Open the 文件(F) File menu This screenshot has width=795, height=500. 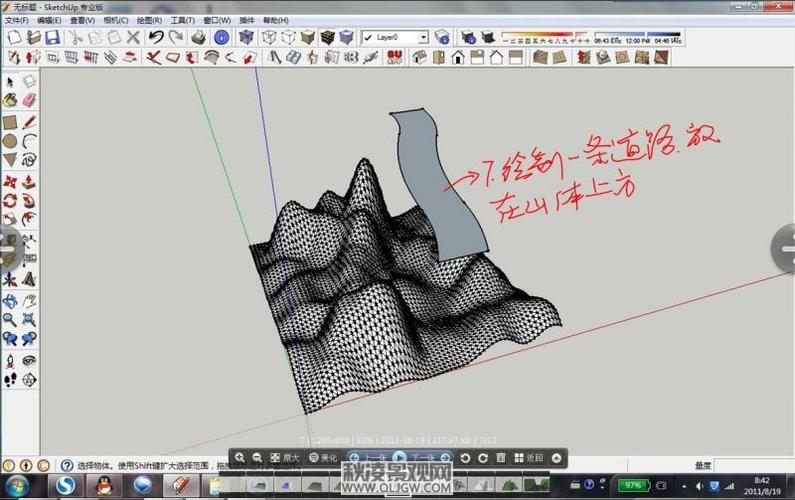point(17,20)
